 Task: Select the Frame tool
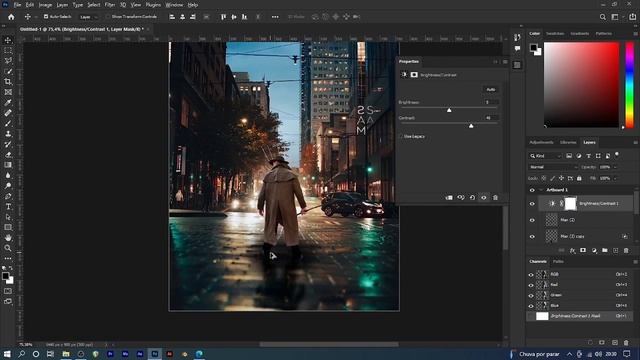point(8,92)
